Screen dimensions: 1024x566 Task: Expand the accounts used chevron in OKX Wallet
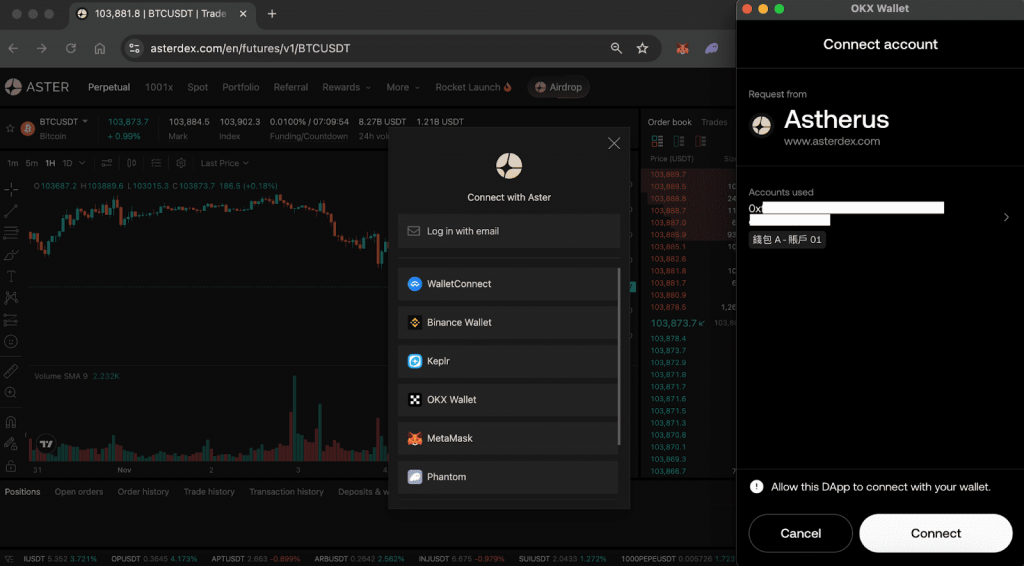click(x=1005, y=217)
